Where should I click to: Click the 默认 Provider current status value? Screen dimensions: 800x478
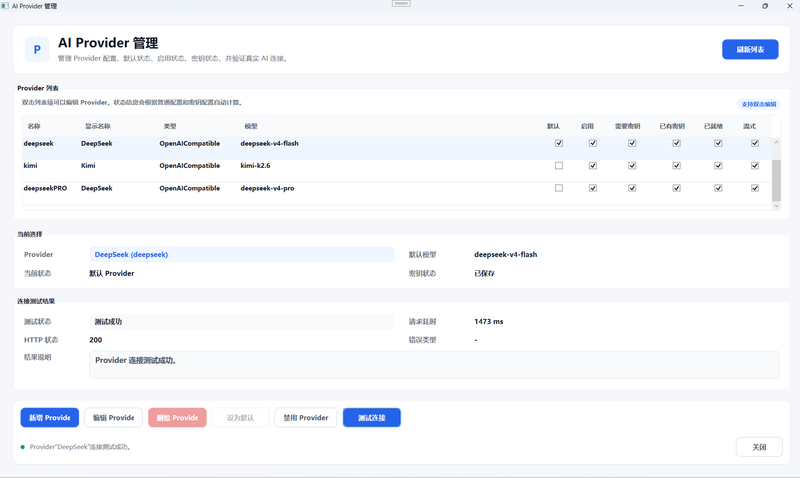tap(112, 273)
